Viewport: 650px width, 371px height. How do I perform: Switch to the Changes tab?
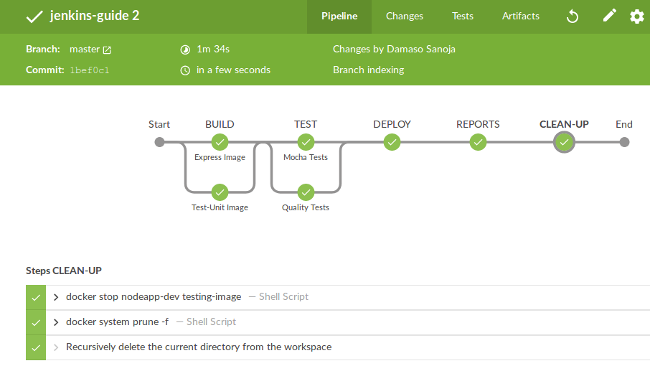point(405,16)
